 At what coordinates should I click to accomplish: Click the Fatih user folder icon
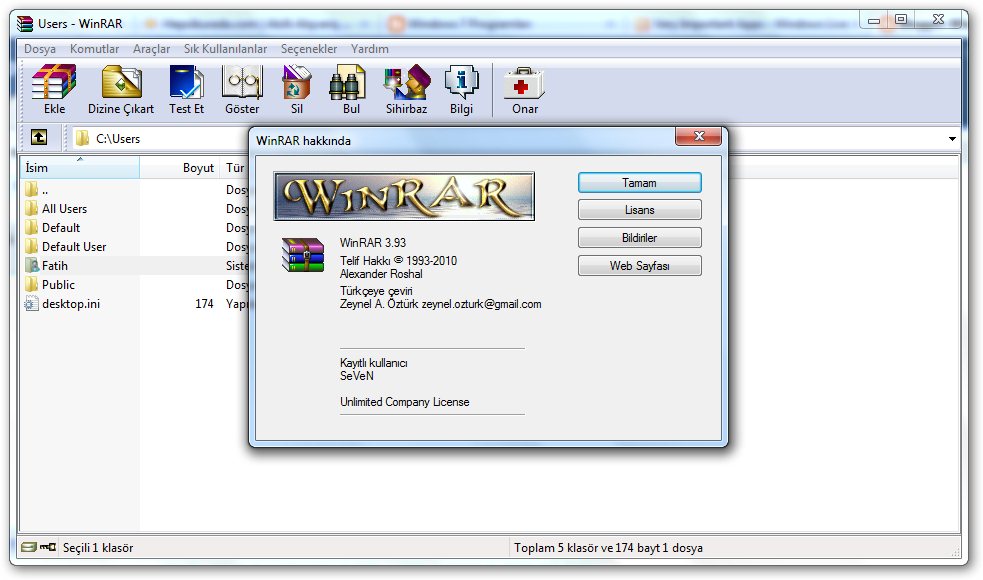[31, 265]
